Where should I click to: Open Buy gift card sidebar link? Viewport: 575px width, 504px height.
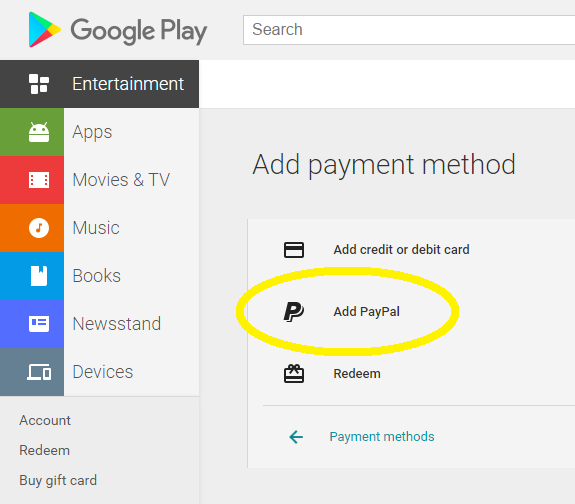tap(58, 481)
